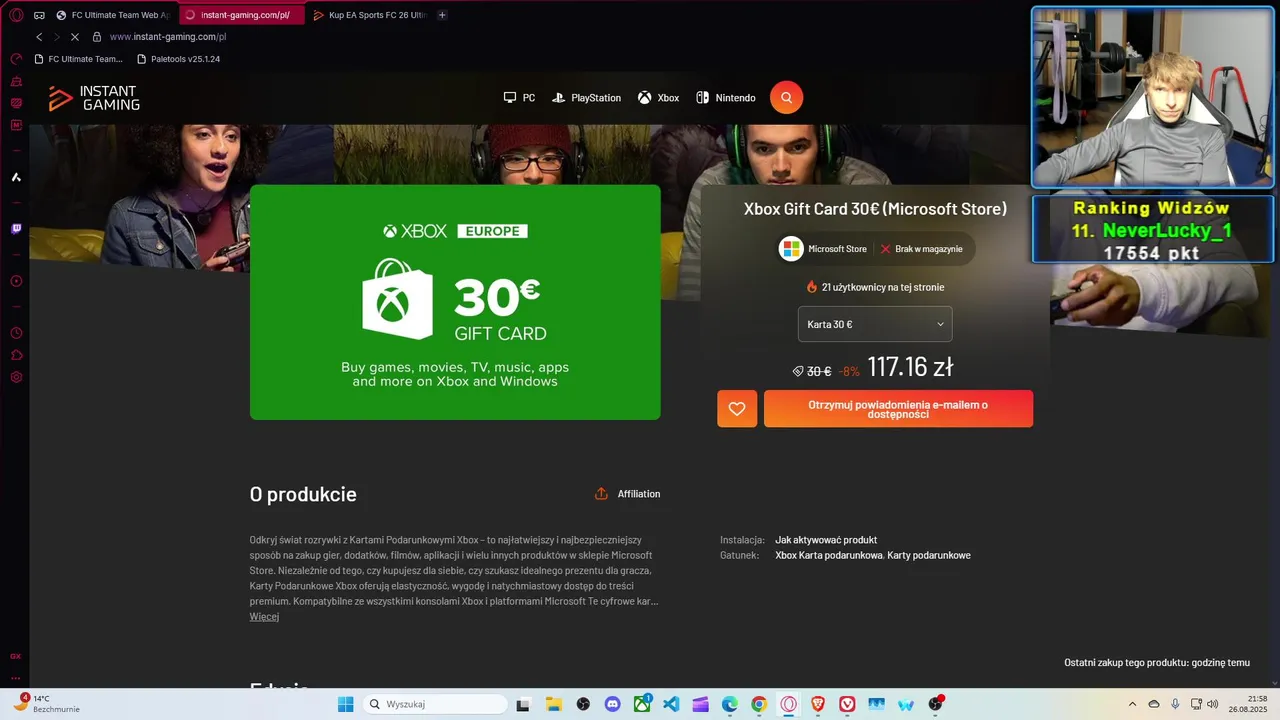The image size is (1280, 720).
Task: Click the Xbox 30€ gift card image
Action: point(455,302)
